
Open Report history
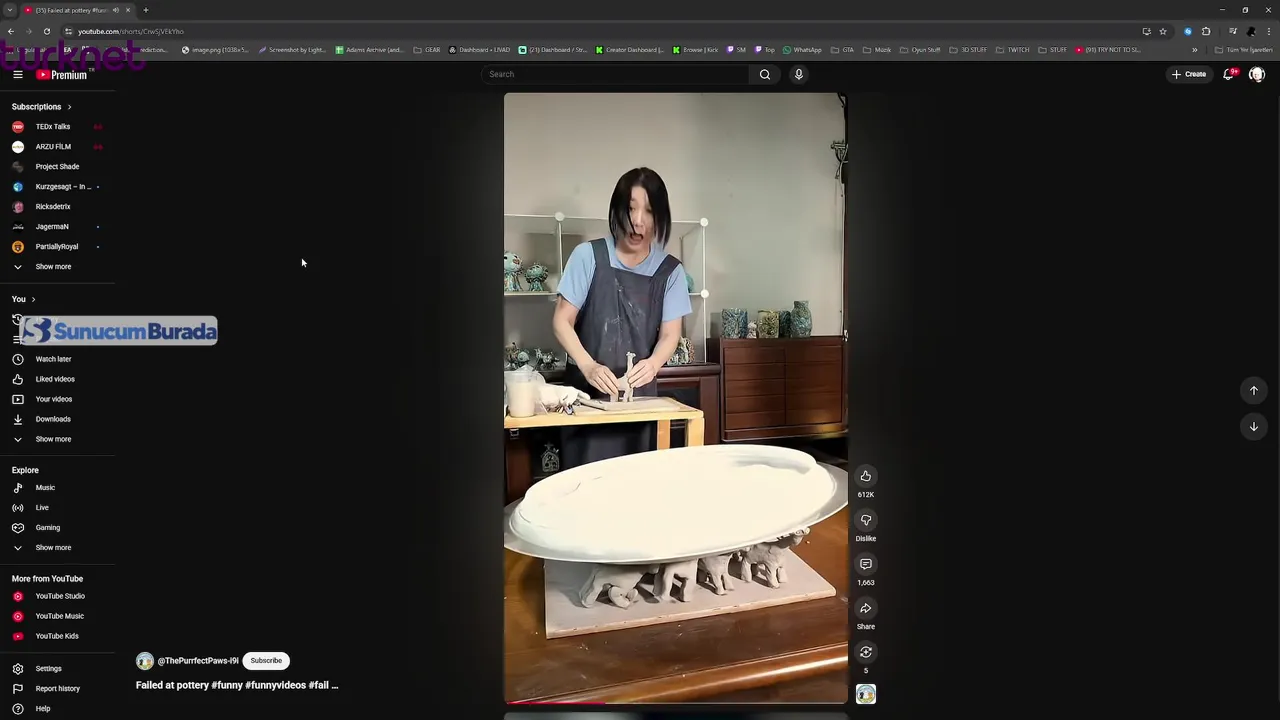pyautogui.click(x=57, y=689)
